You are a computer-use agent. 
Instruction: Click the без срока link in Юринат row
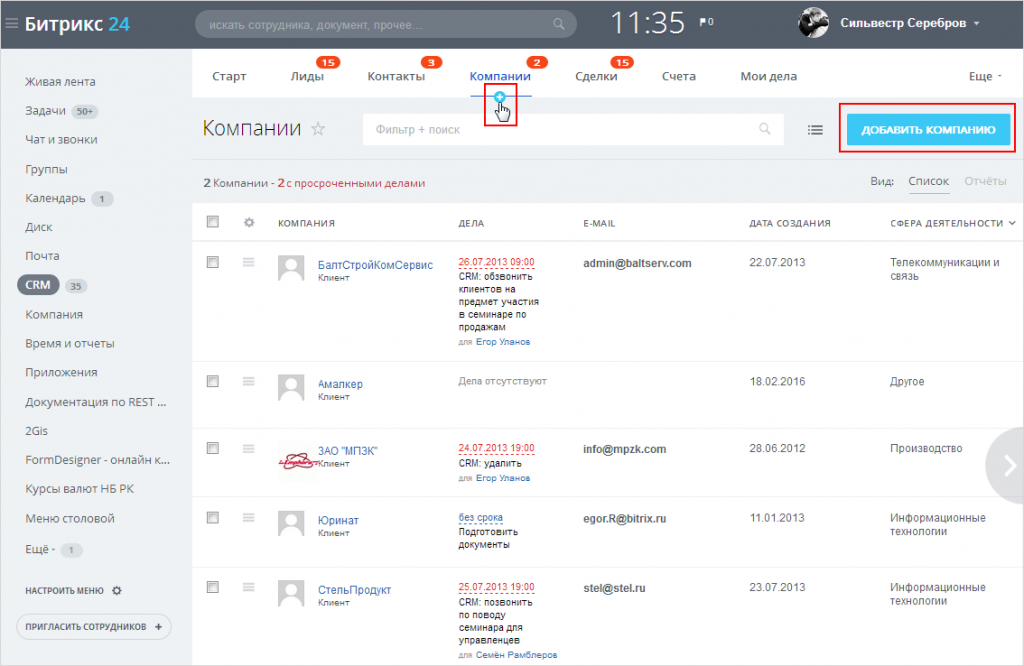click(x=481, y=517)
